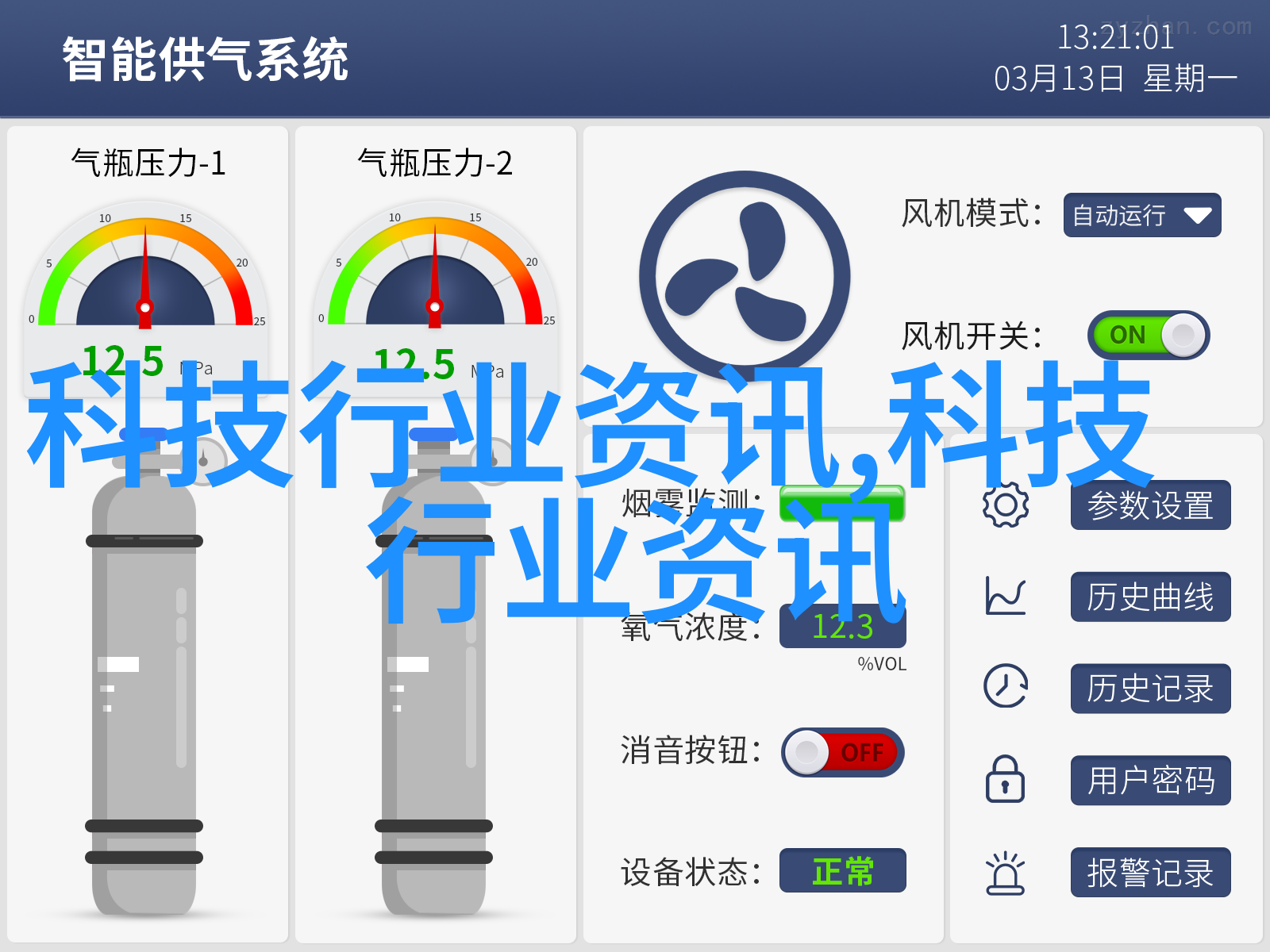Open the 参数设置 page
The height and width of the screenshot is (952, 1270).
click(1151, 505)
